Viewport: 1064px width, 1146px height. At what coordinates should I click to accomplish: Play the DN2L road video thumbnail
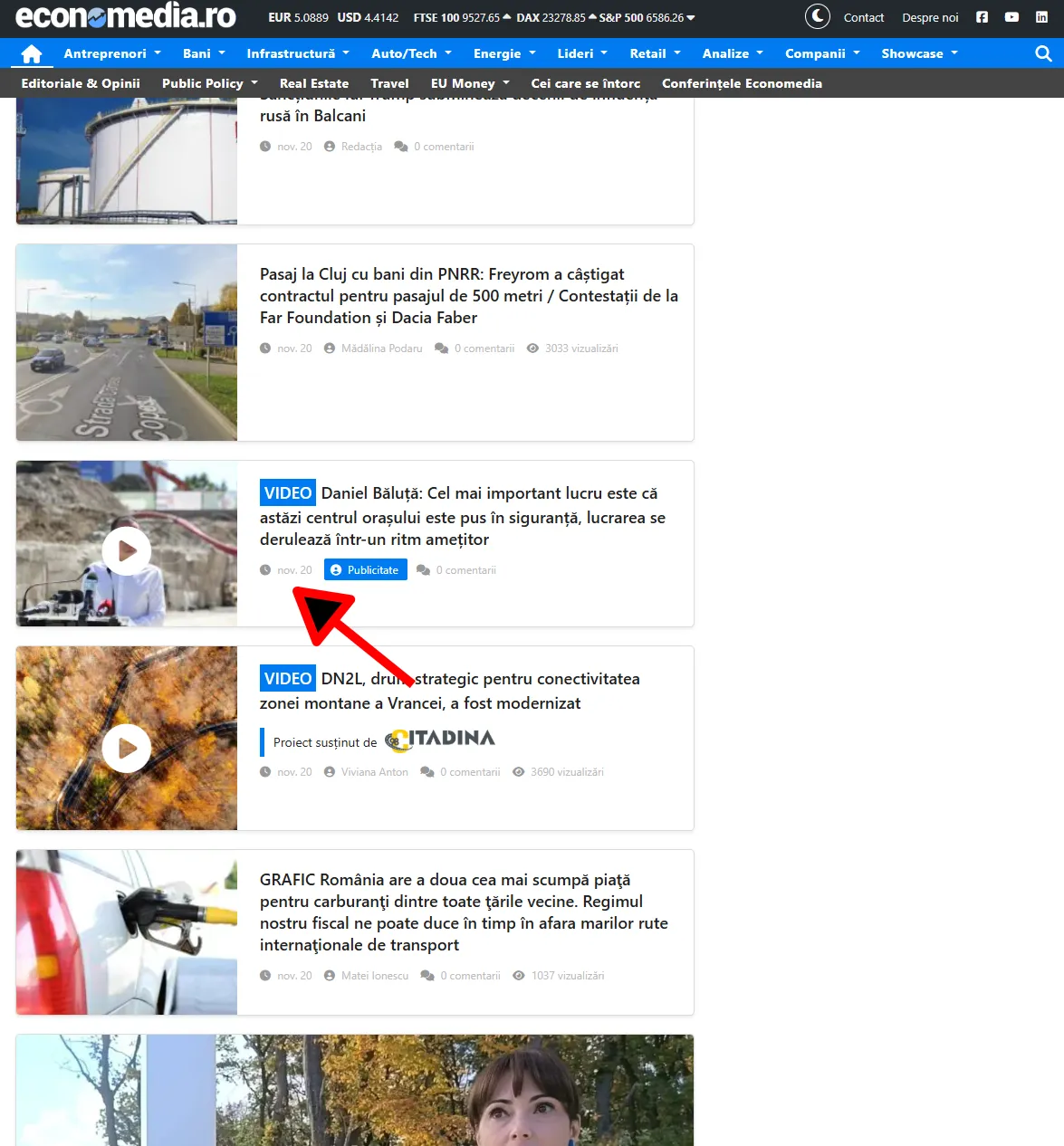(x=127, y=749)
